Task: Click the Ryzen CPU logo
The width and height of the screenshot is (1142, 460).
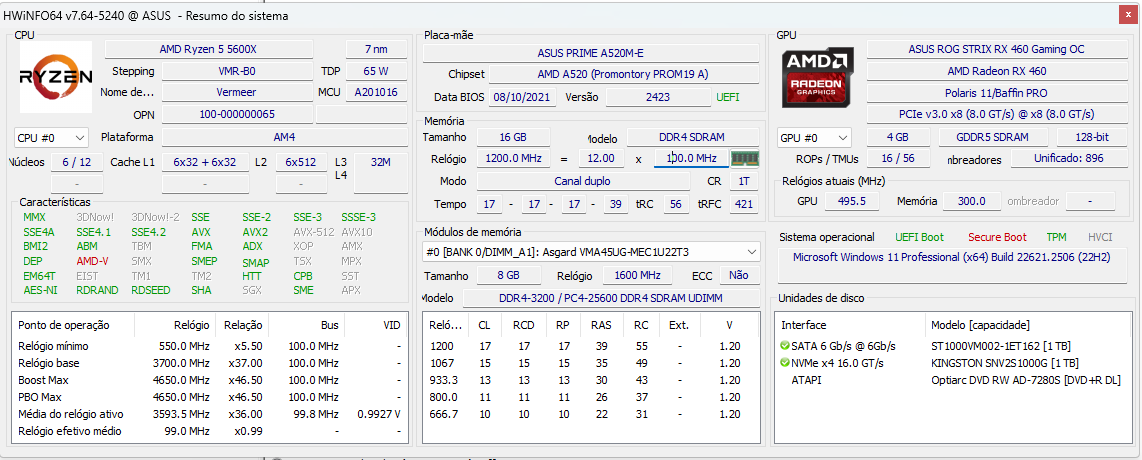Action: click(56, 77)
